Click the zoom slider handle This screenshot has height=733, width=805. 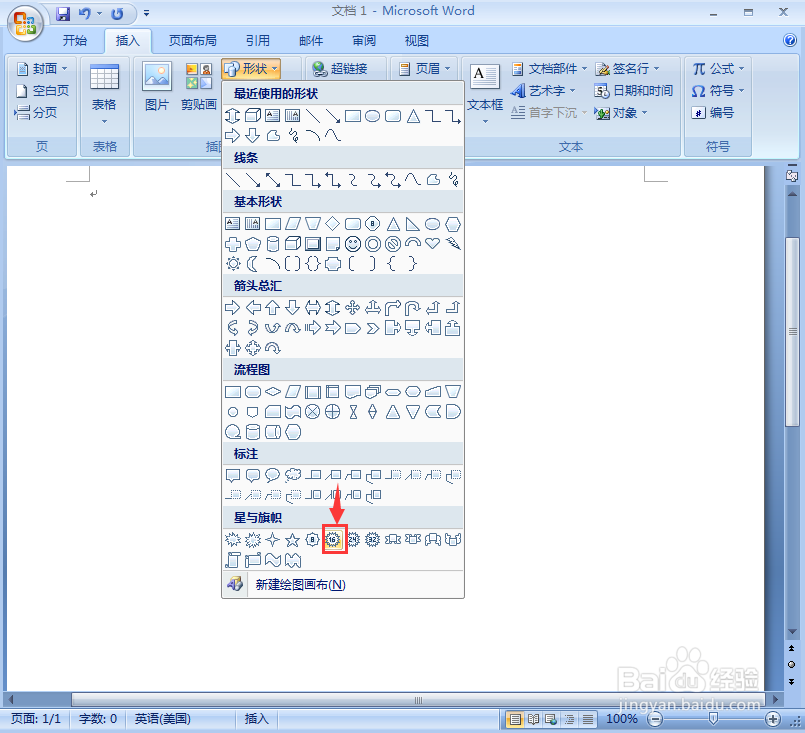click(713, 719)
